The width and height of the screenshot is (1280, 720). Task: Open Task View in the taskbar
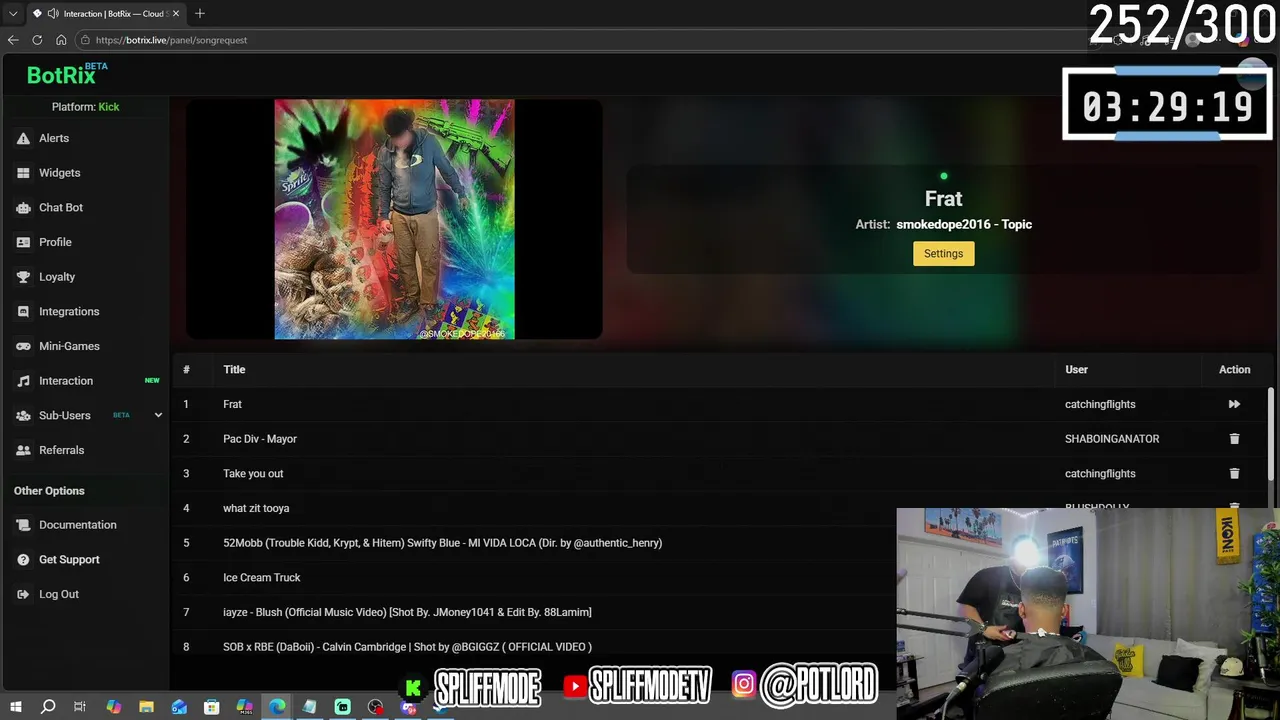(x=80, y=707)
